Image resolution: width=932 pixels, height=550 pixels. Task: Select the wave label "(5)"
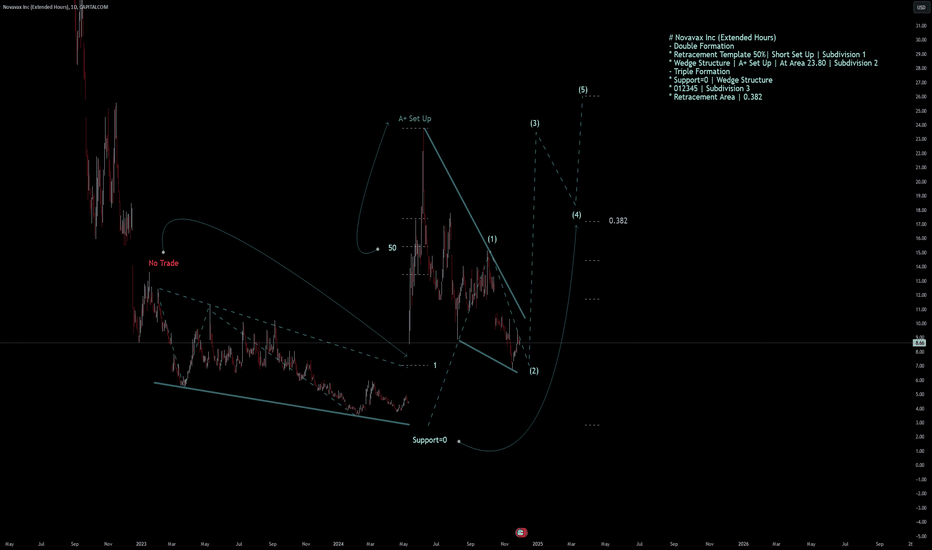[x=583, y=90]
